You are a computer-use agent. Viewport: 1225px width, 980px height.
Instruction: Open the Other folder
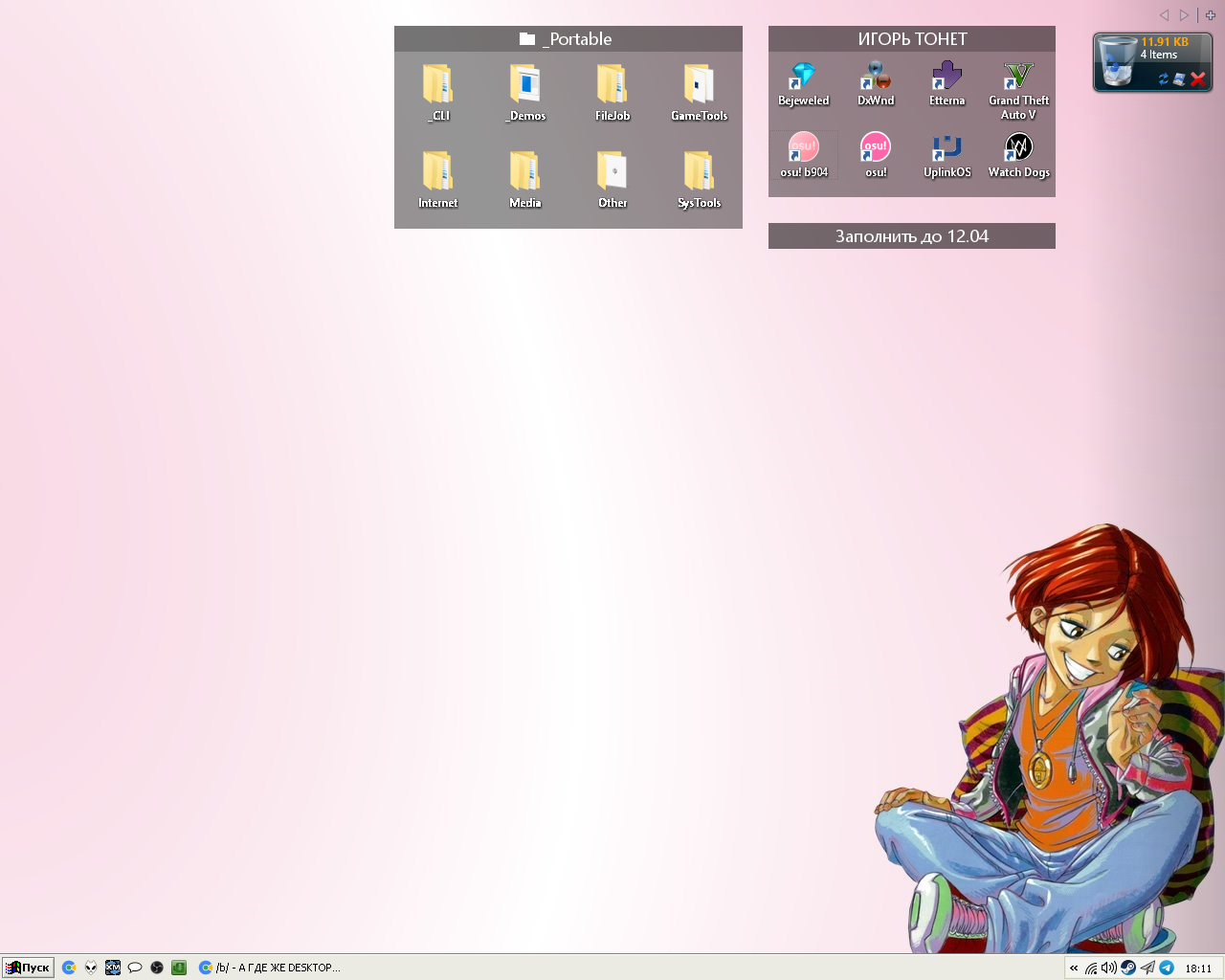(x=612, y=180)
